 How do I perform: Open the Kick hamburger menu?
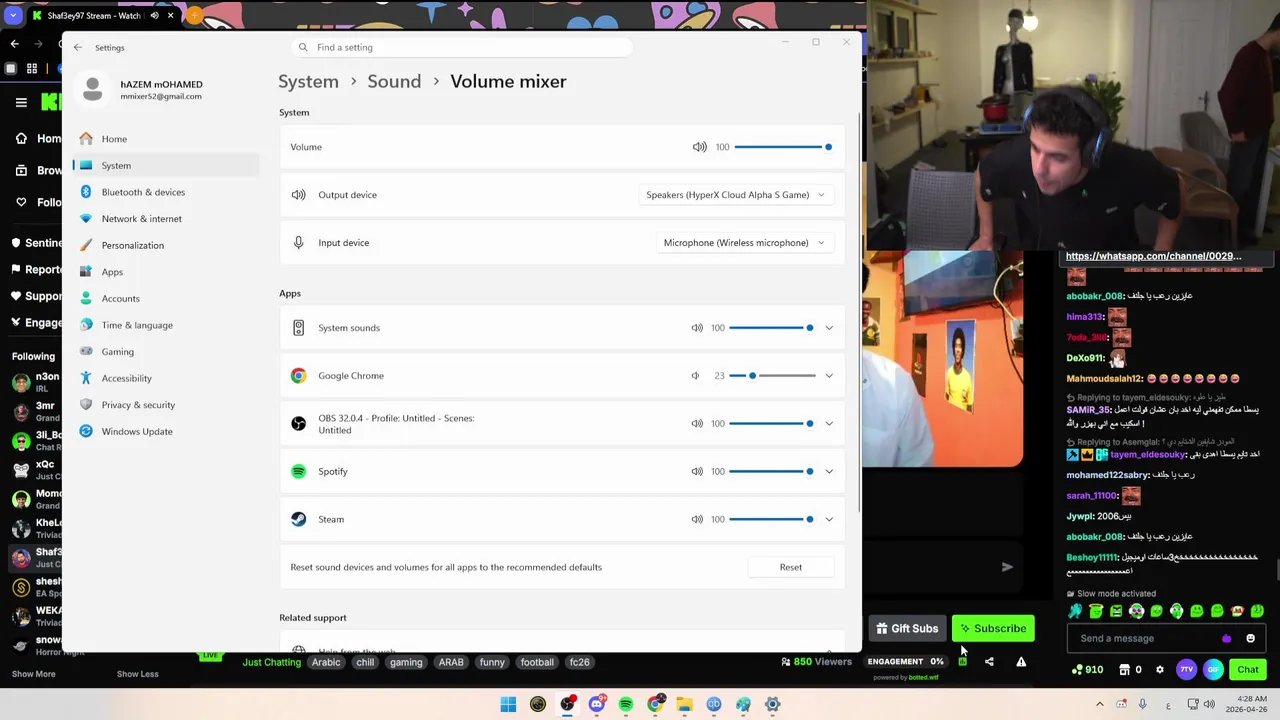coord(21,102)
